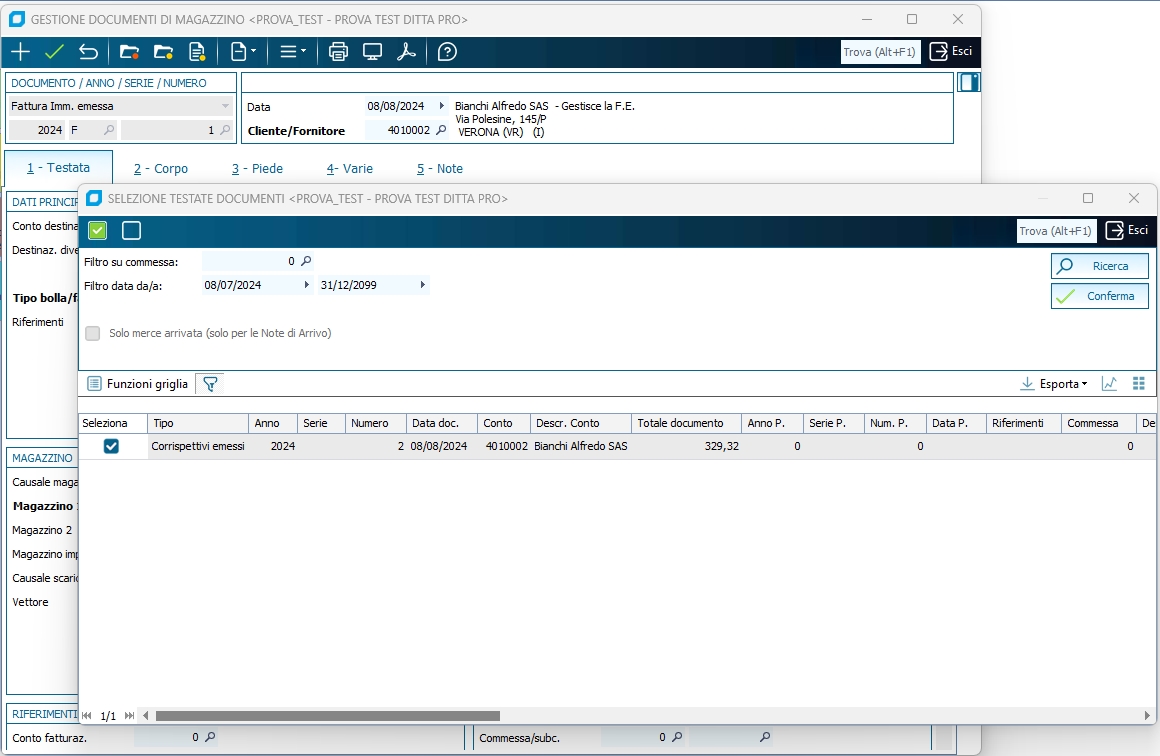This screenshot has width=1160, height=756.
Task: Click the grid filter funnel icon
Action: (x=210, y=384)
